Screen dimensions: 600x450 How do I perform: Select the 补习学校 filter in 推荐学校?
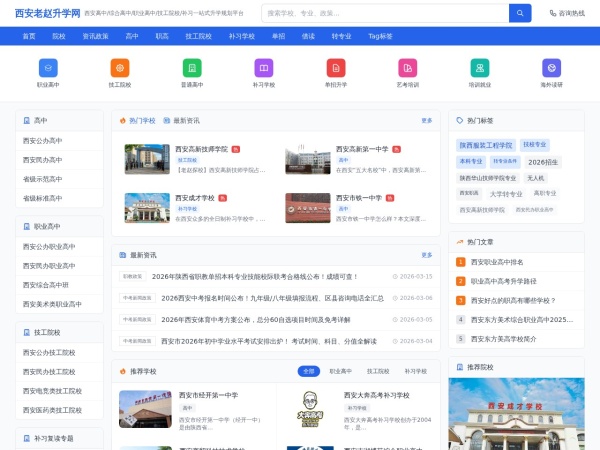(x=416, y=371)
